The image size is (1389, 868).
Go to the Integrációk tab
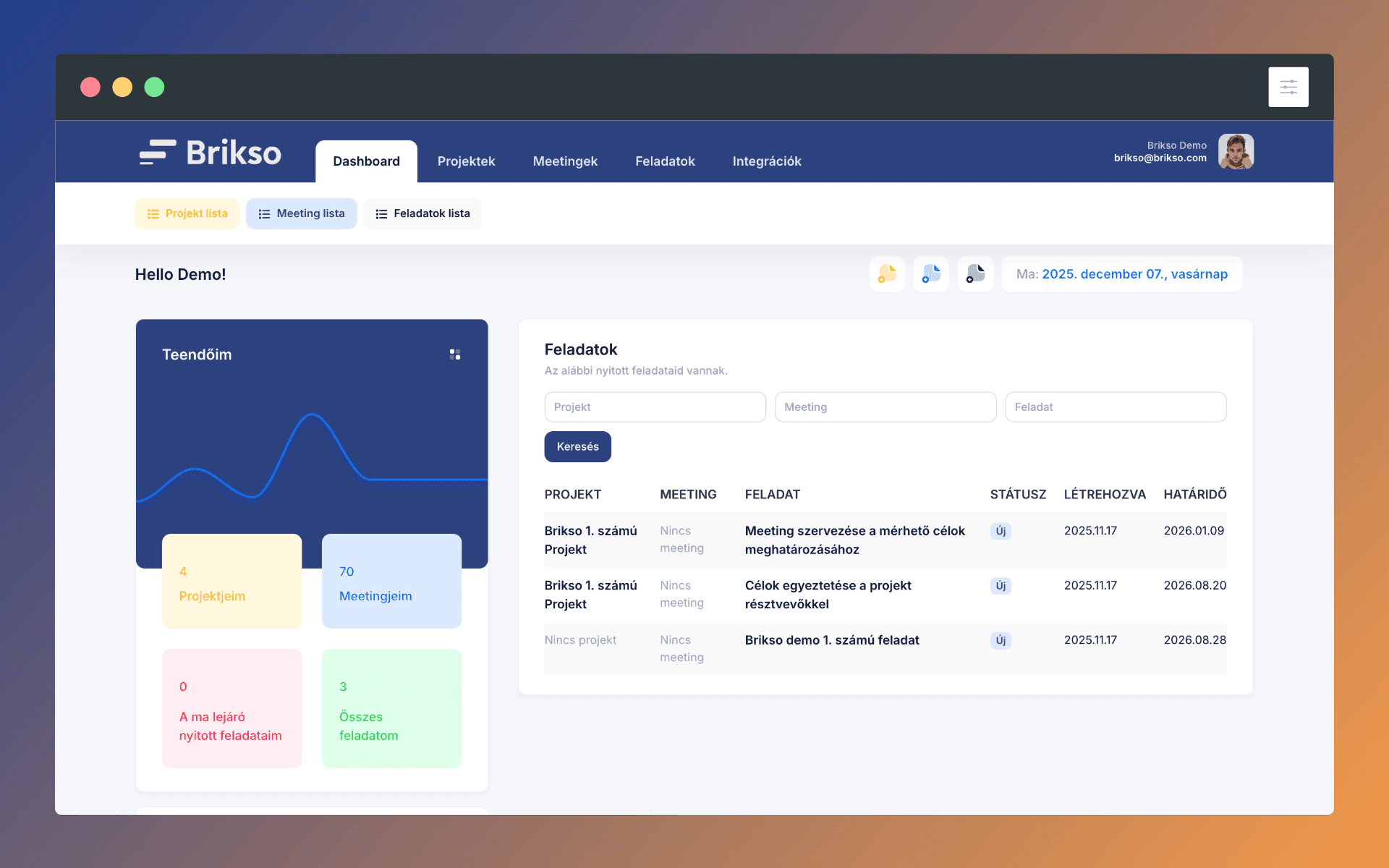tap(766, 161)
